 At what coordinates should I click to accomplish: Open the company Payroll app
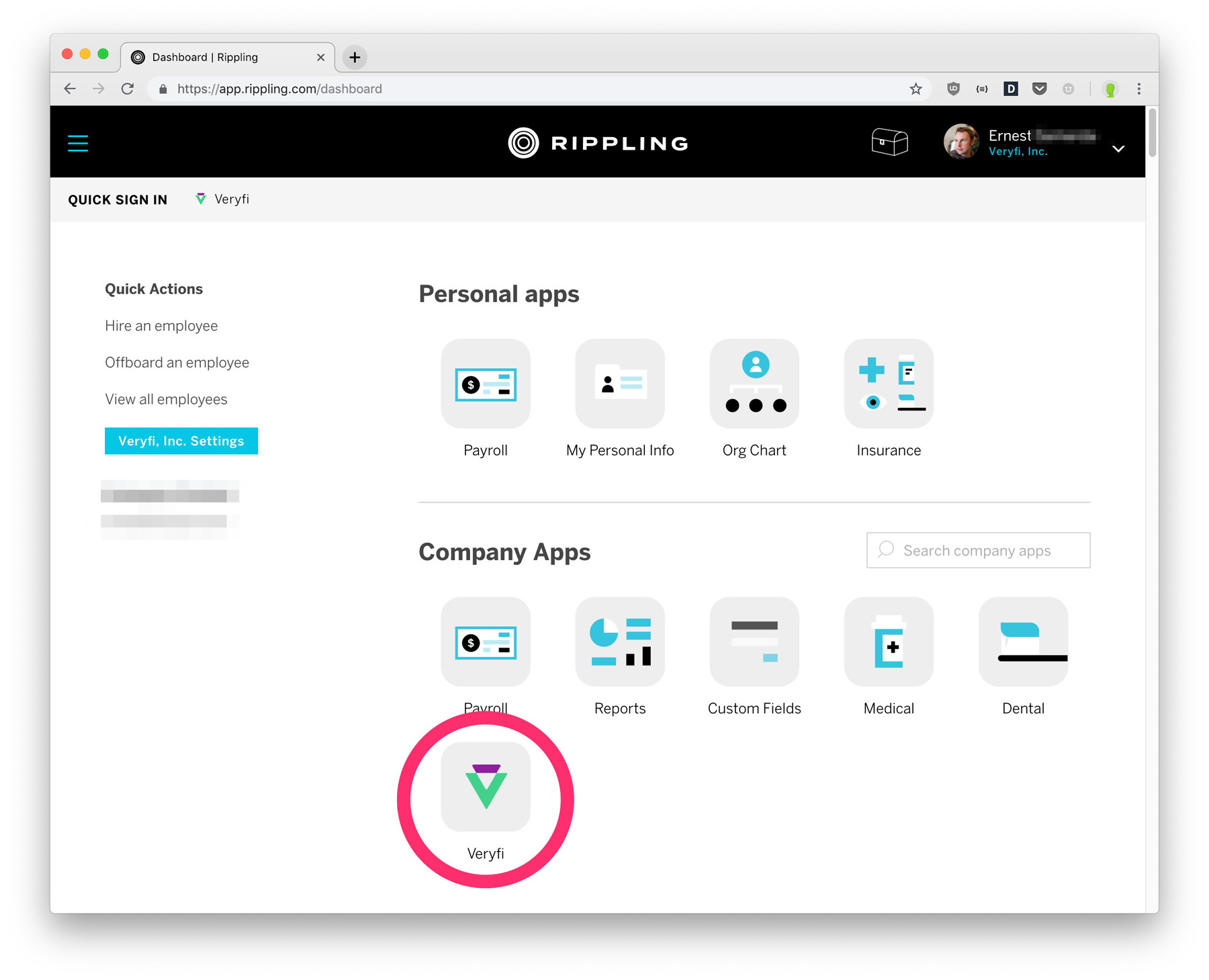[485, 642]
